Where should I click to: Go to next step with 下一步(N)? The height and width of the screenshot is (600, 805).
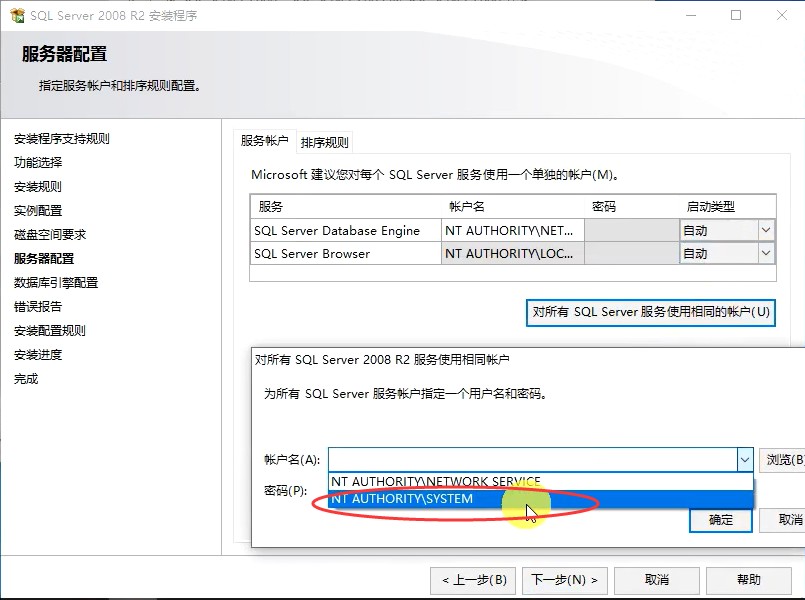564,580
